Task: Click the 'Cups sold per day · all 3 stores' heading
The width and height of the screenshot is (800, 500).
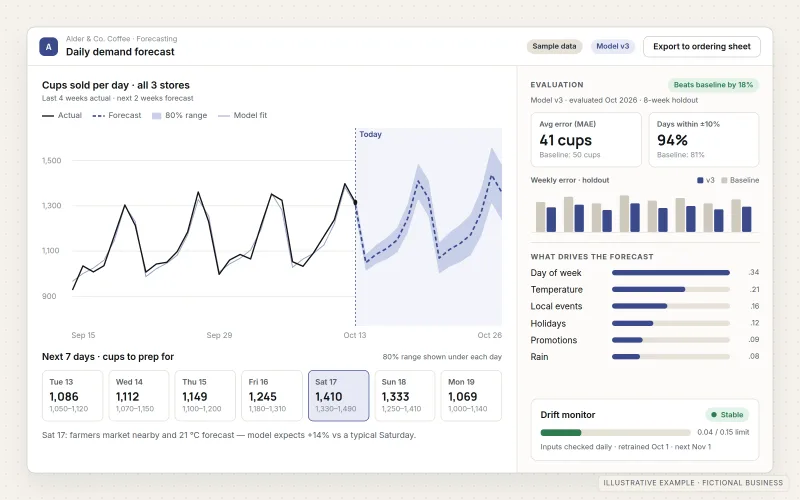Action: click(x=116, y=85)
